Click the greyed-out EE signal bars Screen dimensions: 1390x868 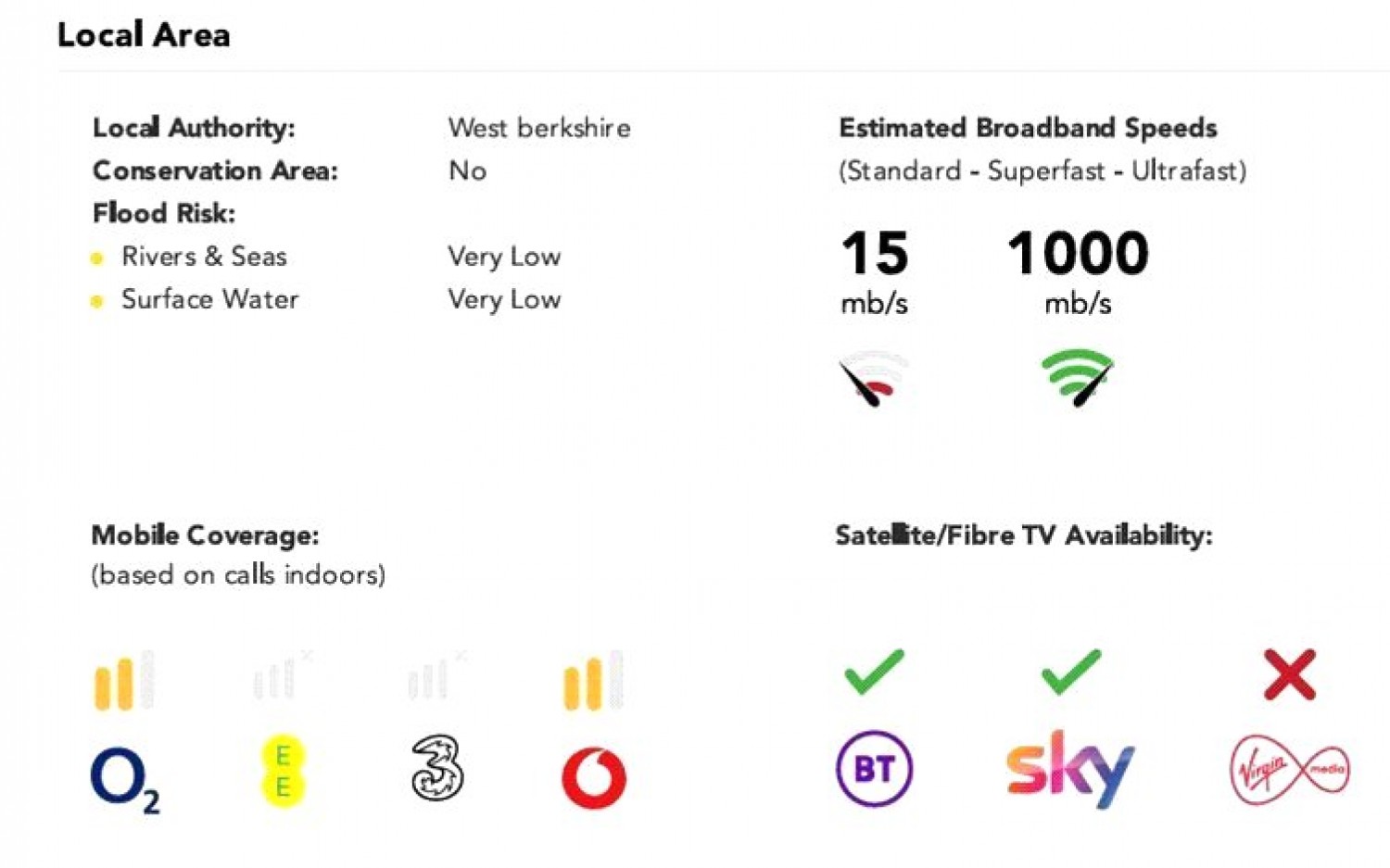[x=279, y=677]
